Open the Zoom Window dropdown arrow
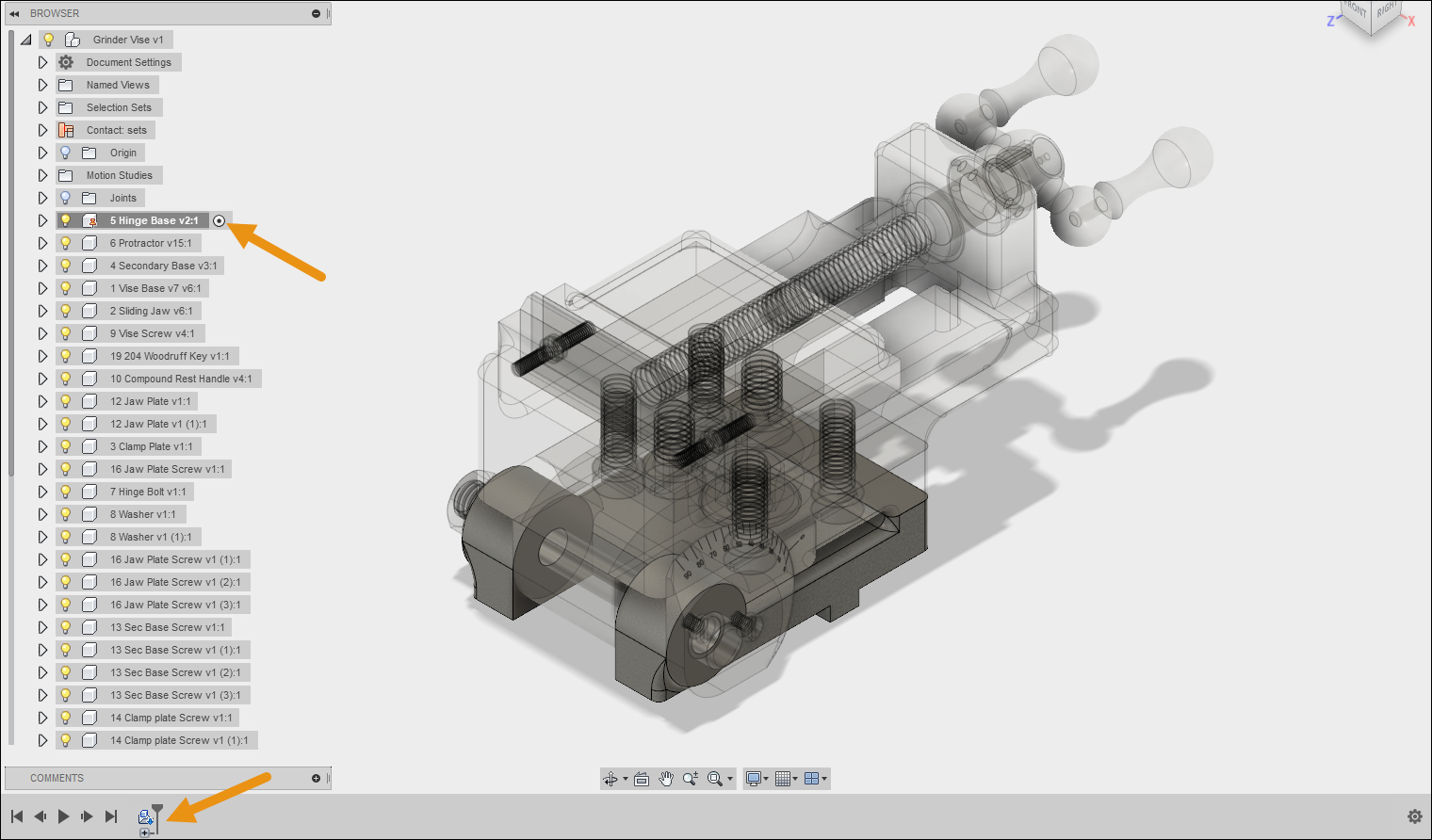The height and width of the screenshot is (840, 1432). click(x=729, y=779)
